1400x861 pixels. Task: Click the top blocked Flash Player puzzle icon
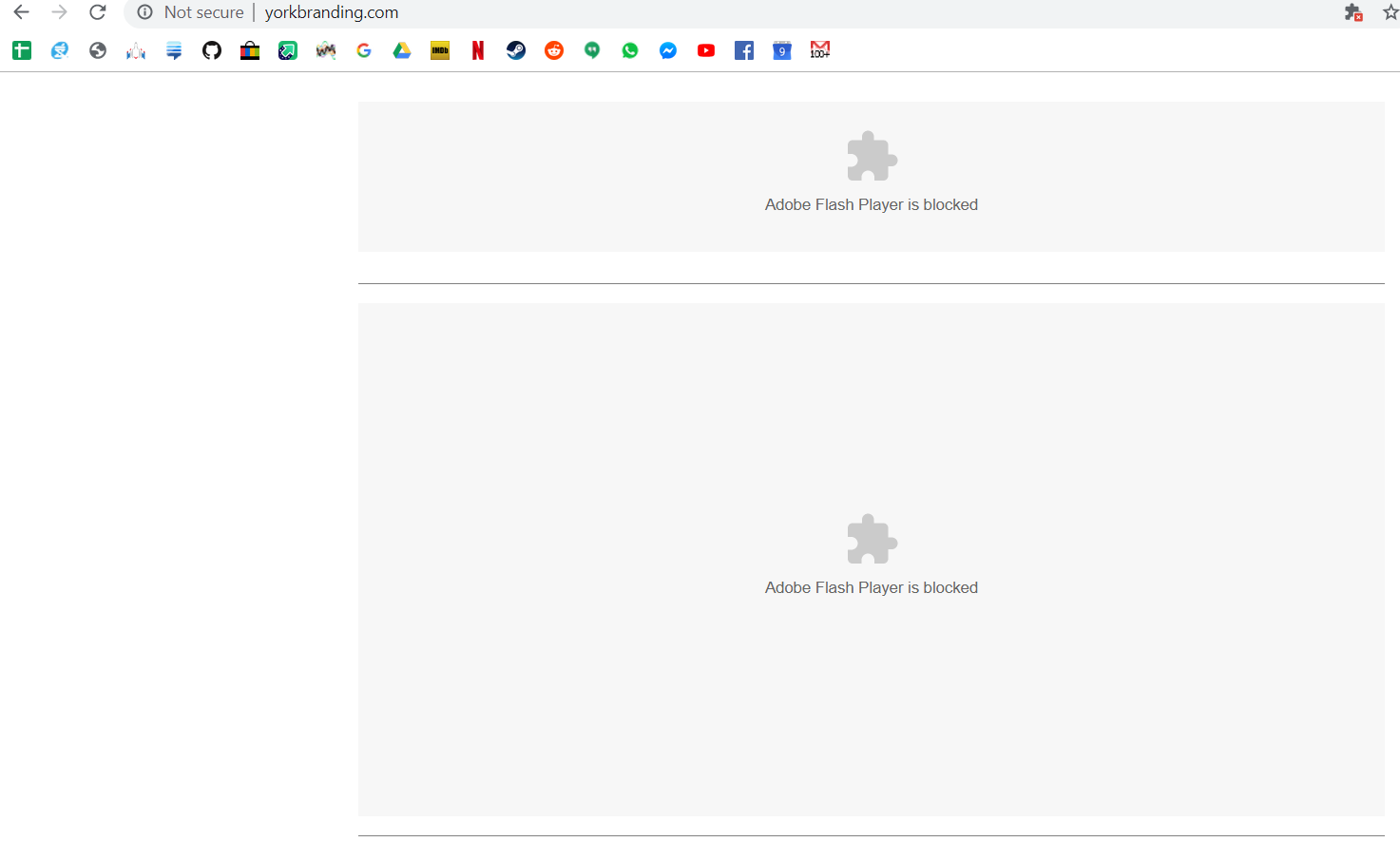(x=872, y=156)
